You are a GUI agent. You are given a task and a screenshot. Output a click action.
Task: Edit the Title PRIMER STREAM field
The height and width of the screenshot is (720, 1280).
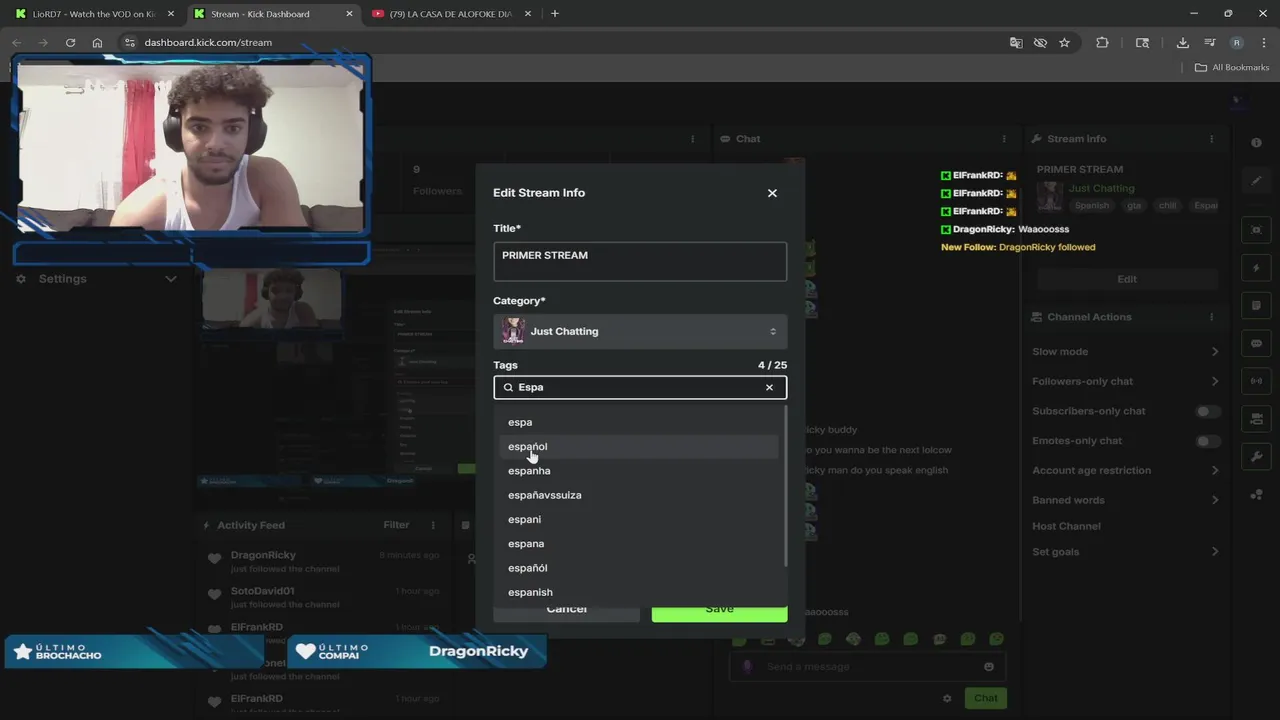tap(640, 262)
